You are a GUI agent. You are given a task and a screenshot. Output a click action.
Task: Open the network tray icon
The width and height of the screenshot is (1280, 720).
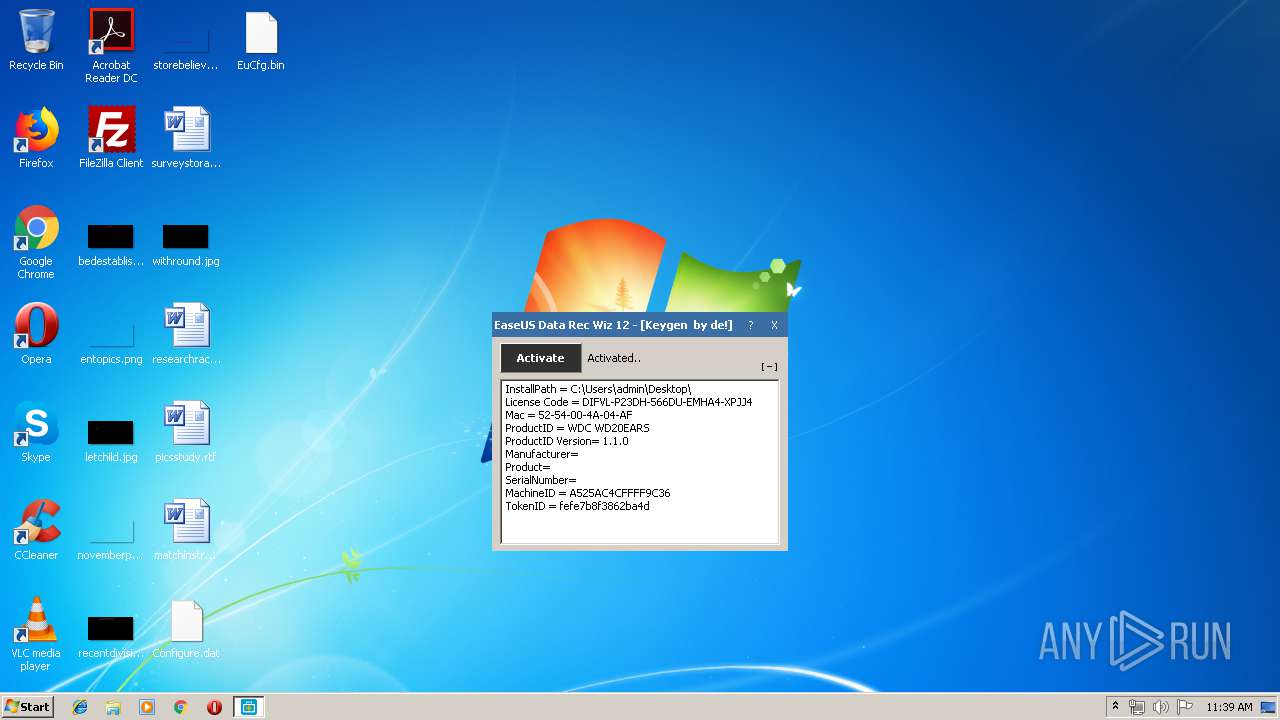1137,707
